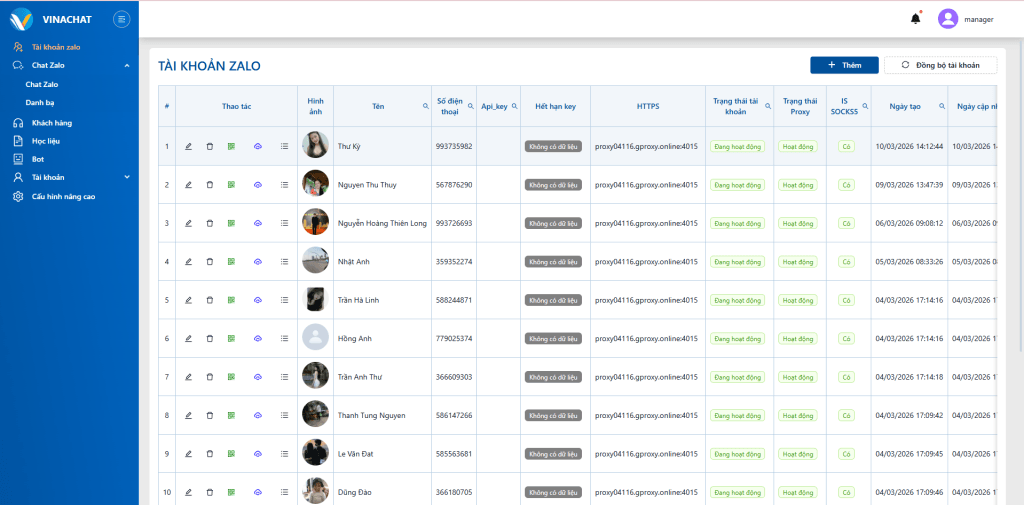Click search icon in Tên column header

[x=426, y=106]
